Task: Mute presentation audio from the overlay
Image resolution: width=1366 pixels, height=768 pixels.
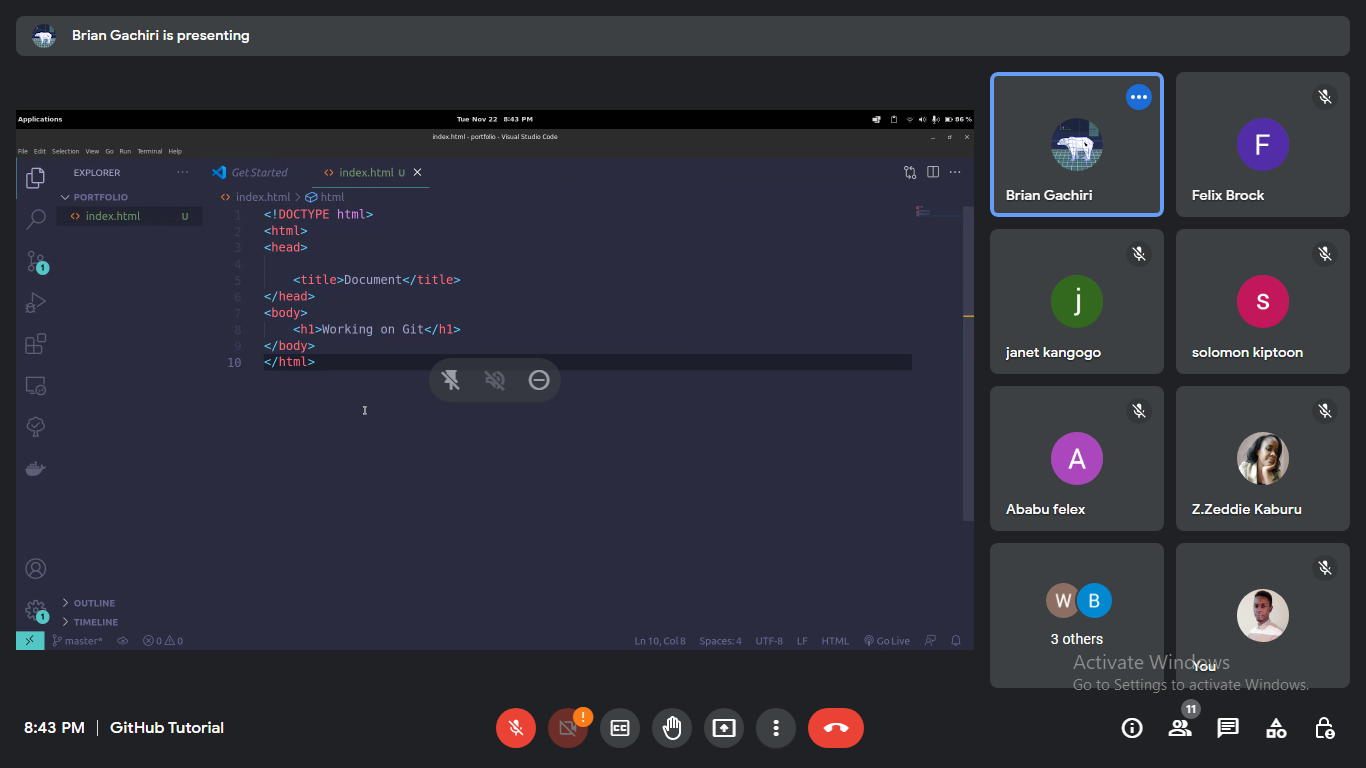Action: pyautogui.click(x=495, y=380)
